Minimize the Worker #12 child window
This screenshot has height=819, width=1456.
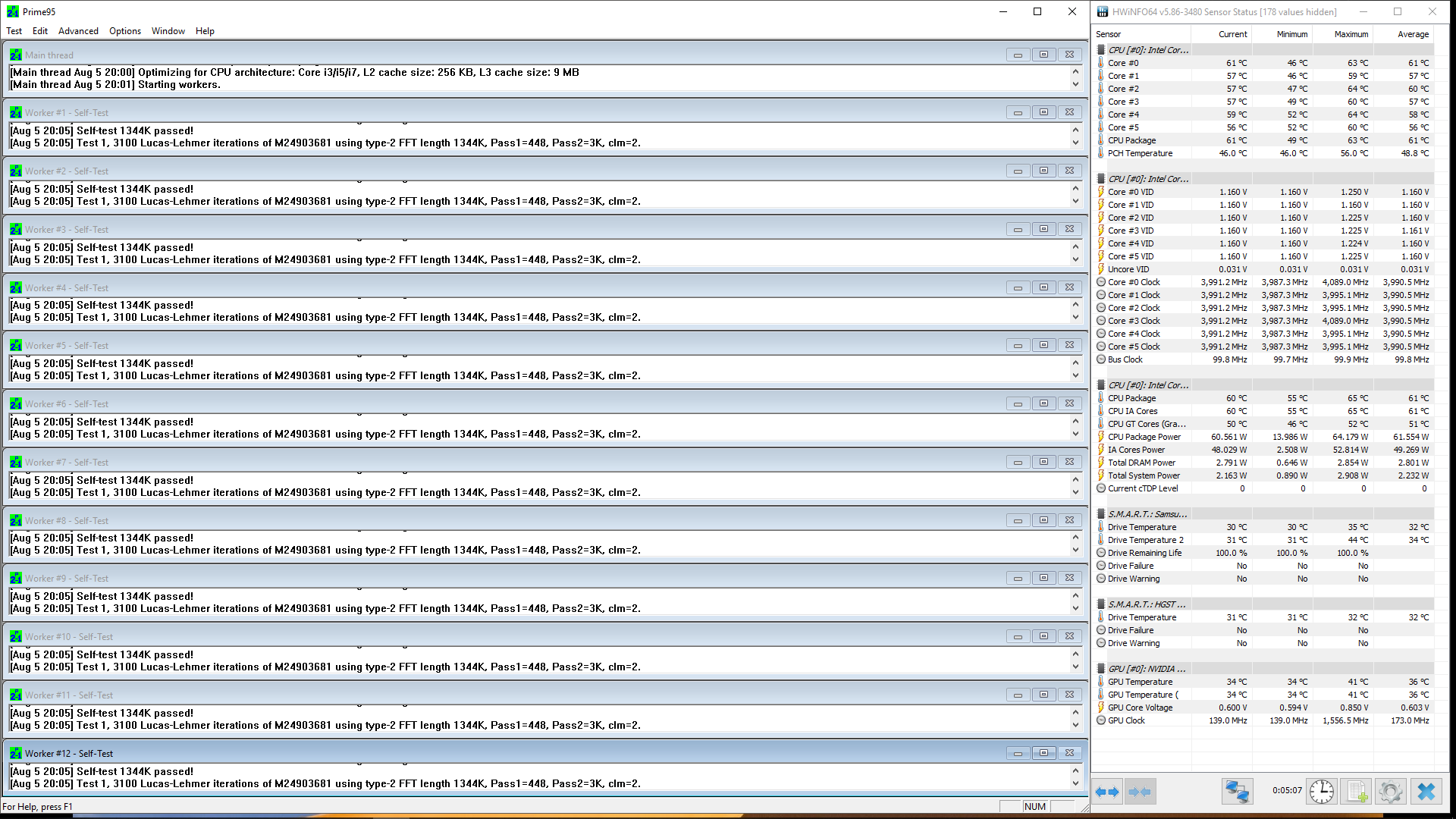(x=1018, y=753)
